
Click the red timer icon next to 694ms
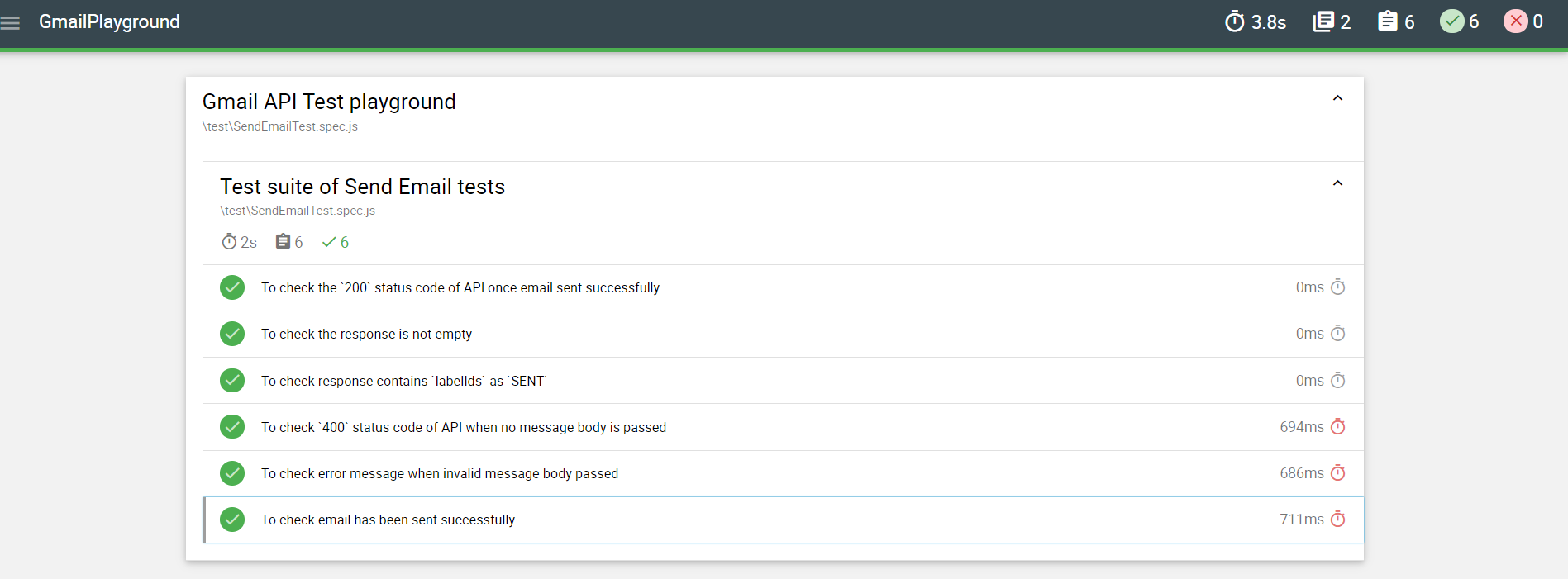click(1338, 426)
